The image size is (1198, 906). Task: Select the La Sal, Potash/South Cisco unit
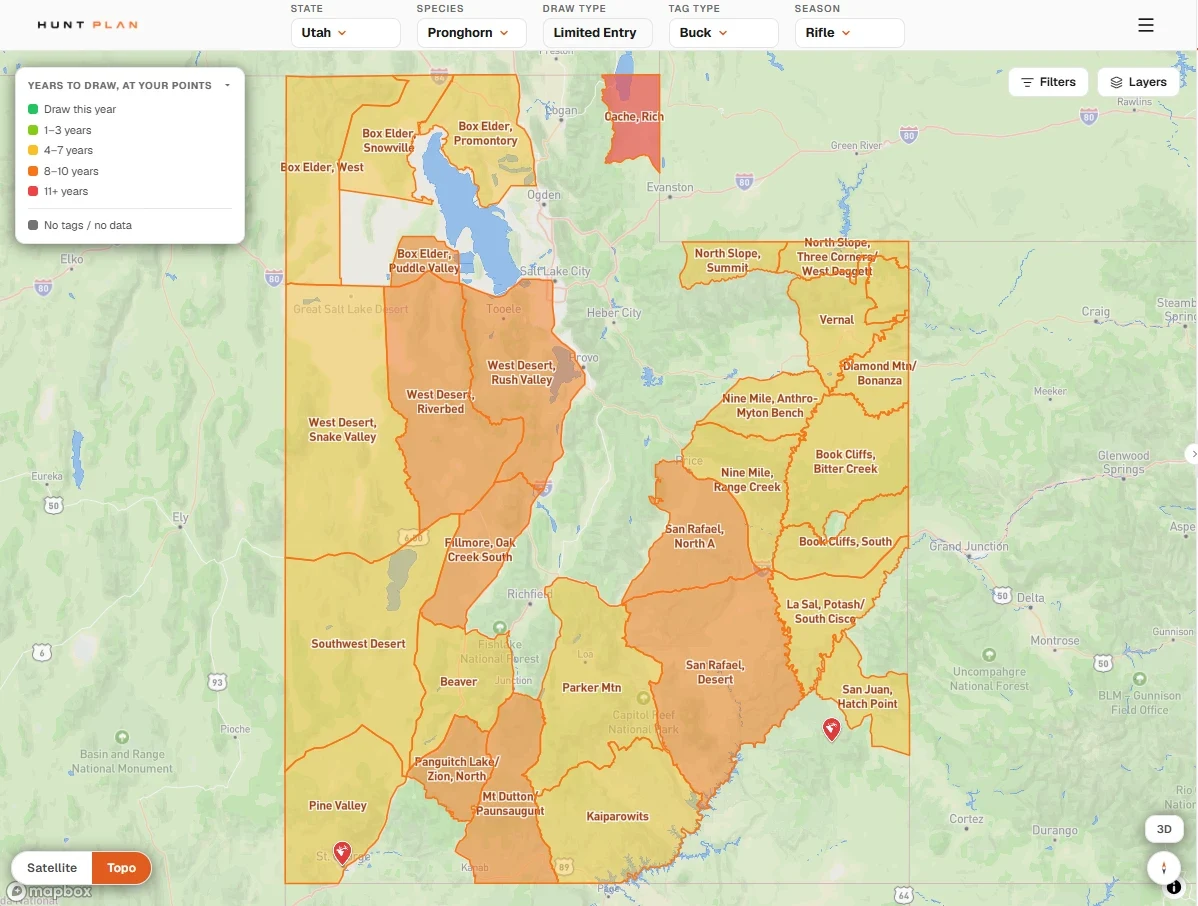(825, 611)
